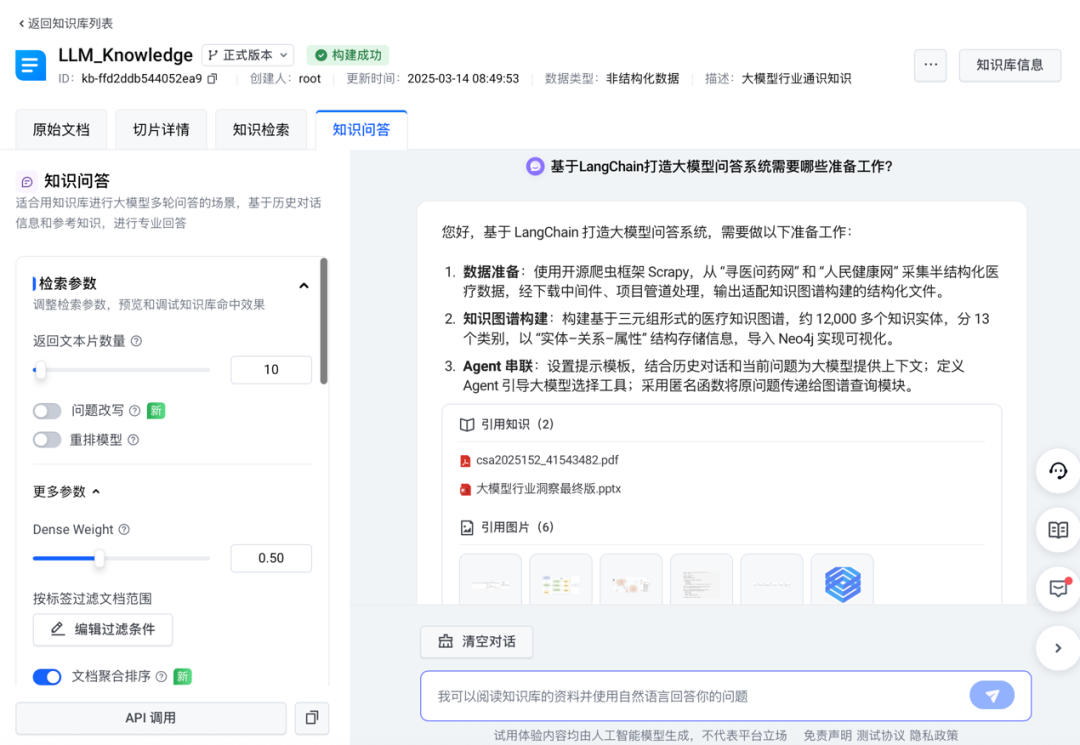This screenshot has height=745, width=1080.
Task: Click the 新 badge beside 问题改写
Action: [x=156, y=411]
